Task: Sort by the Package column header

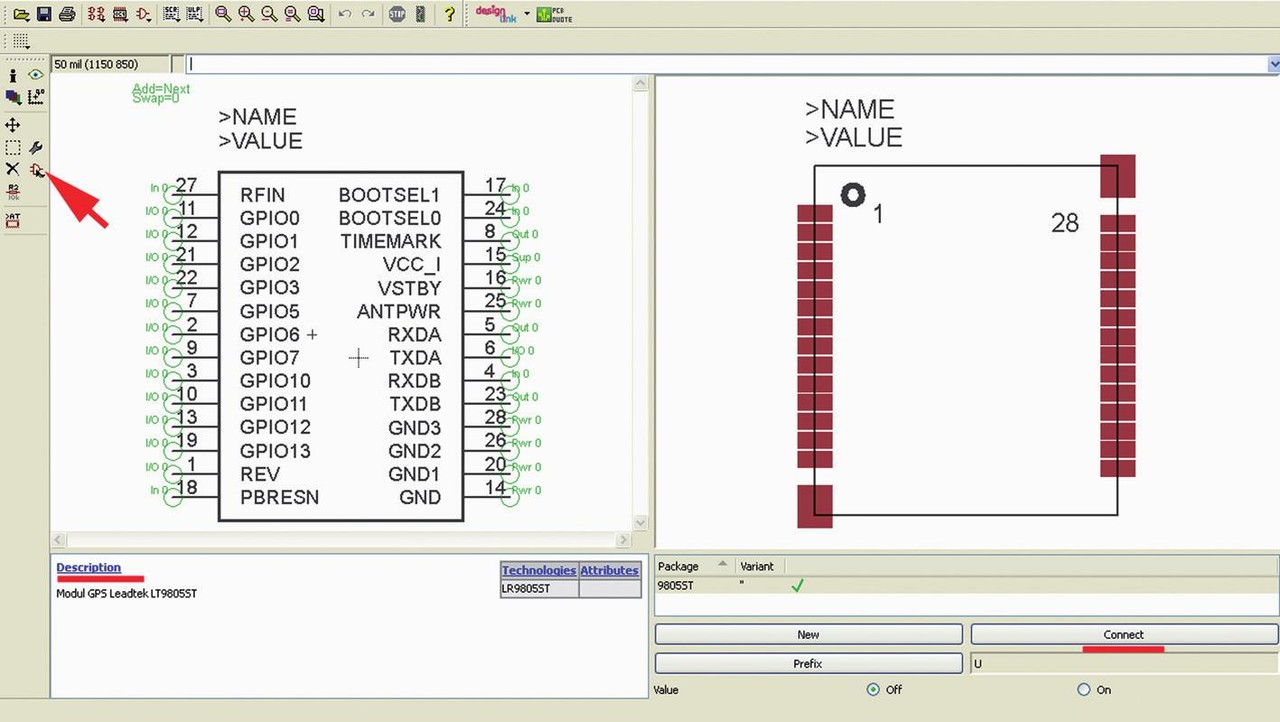Action: pyautogui.click(x=694, y=566)
